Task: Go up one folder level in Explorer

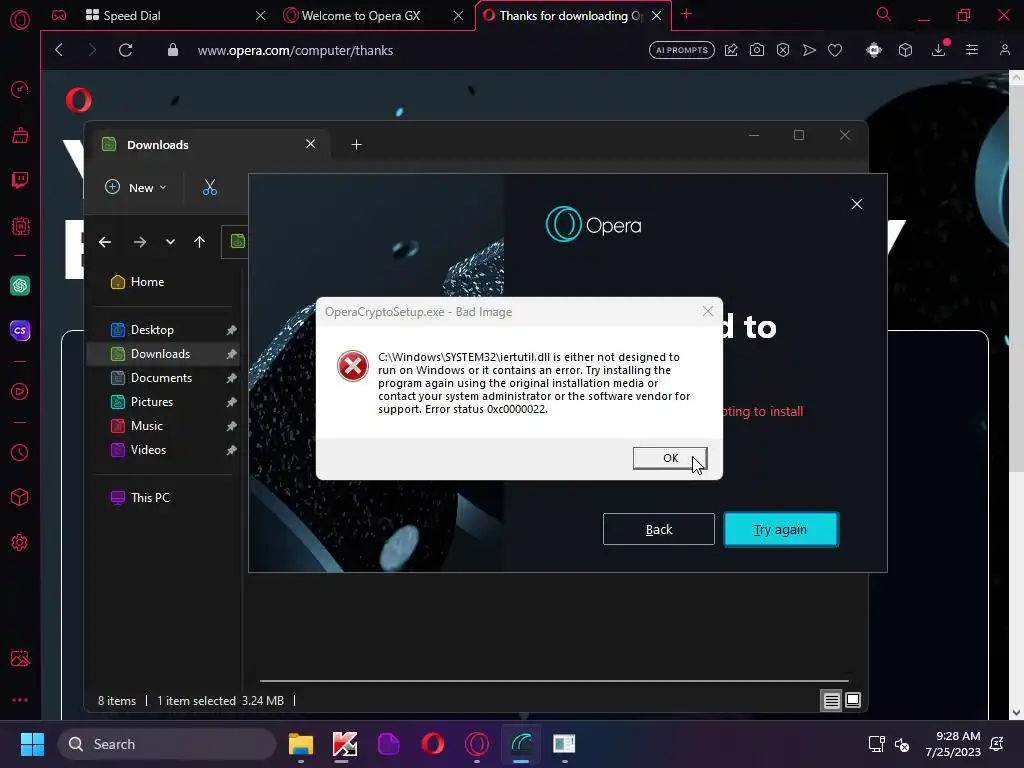Action: pos(200,242)
